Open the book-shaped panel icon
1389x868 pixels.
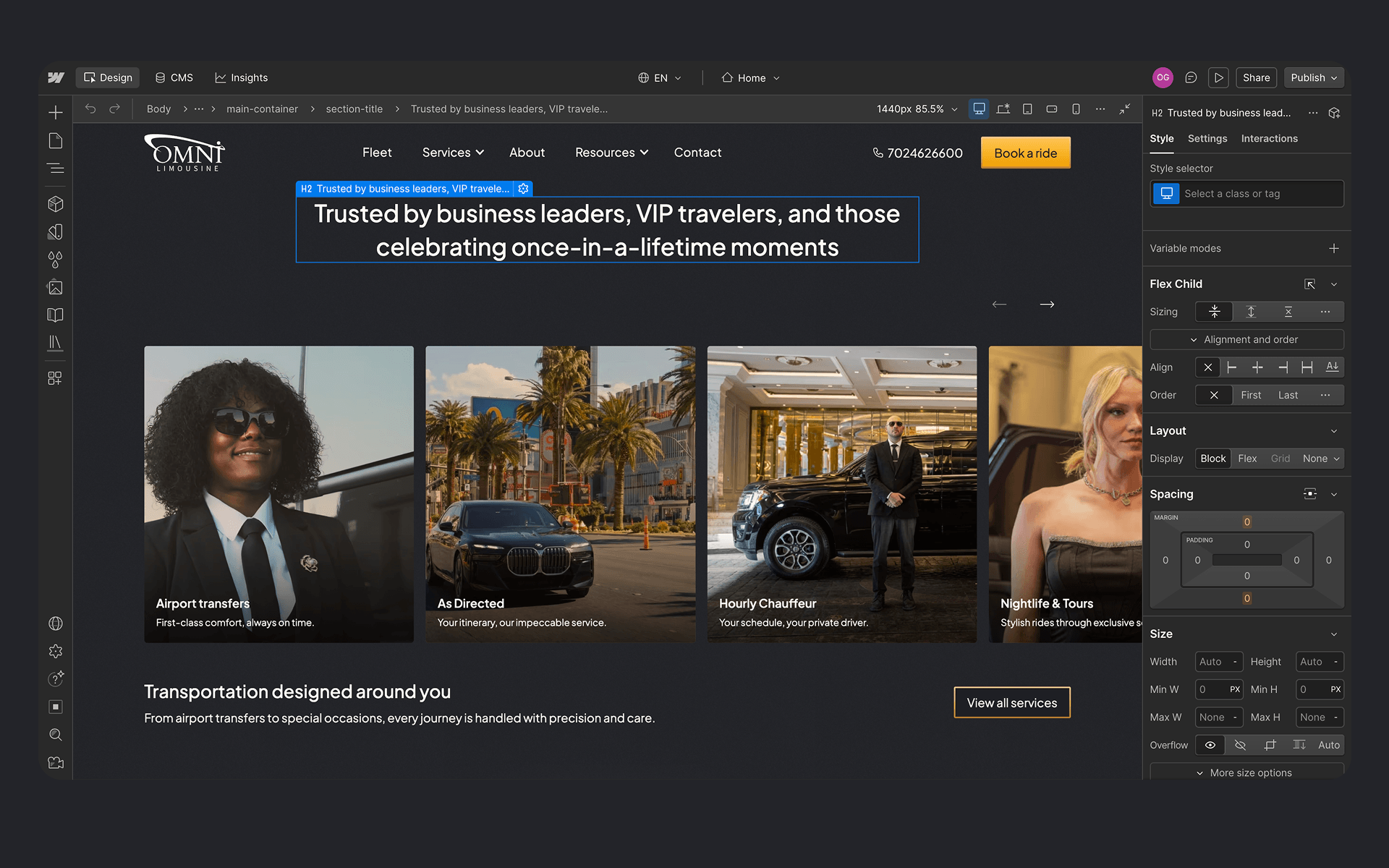point(56,315)
